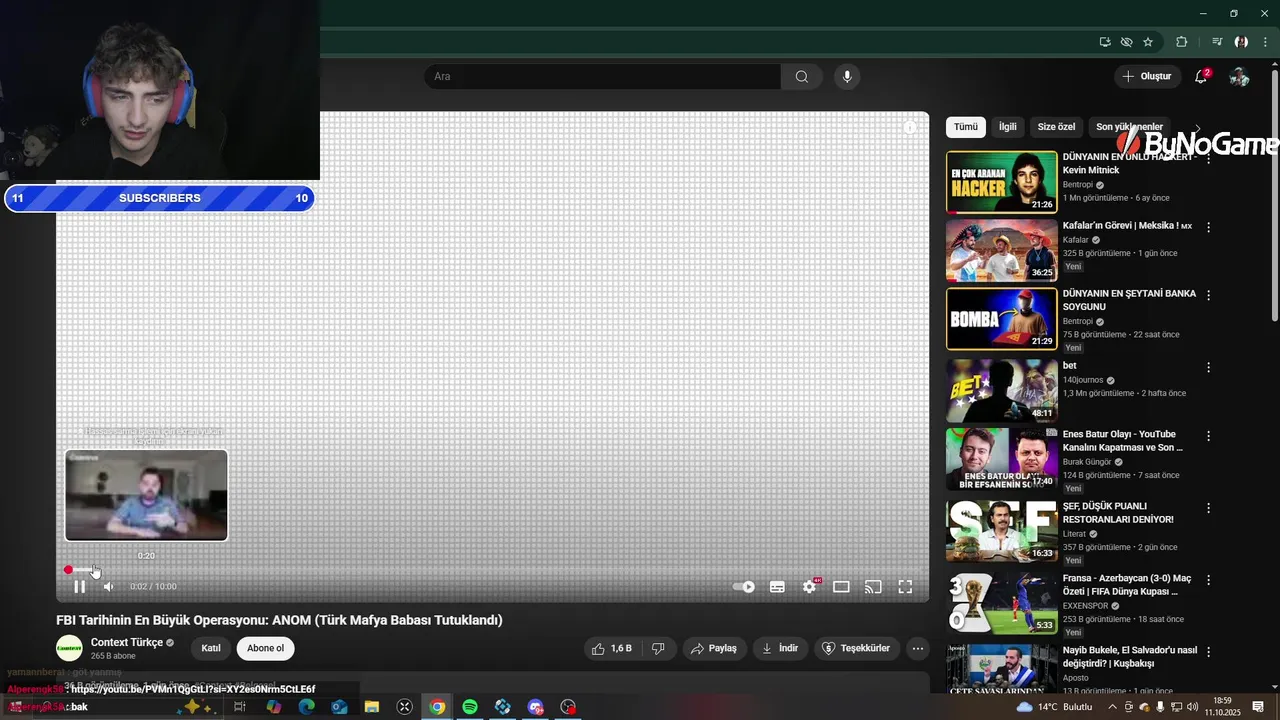Click the Paylaş share button
The width and height of the screenshot is (1280, 720).
pos(714,648)
